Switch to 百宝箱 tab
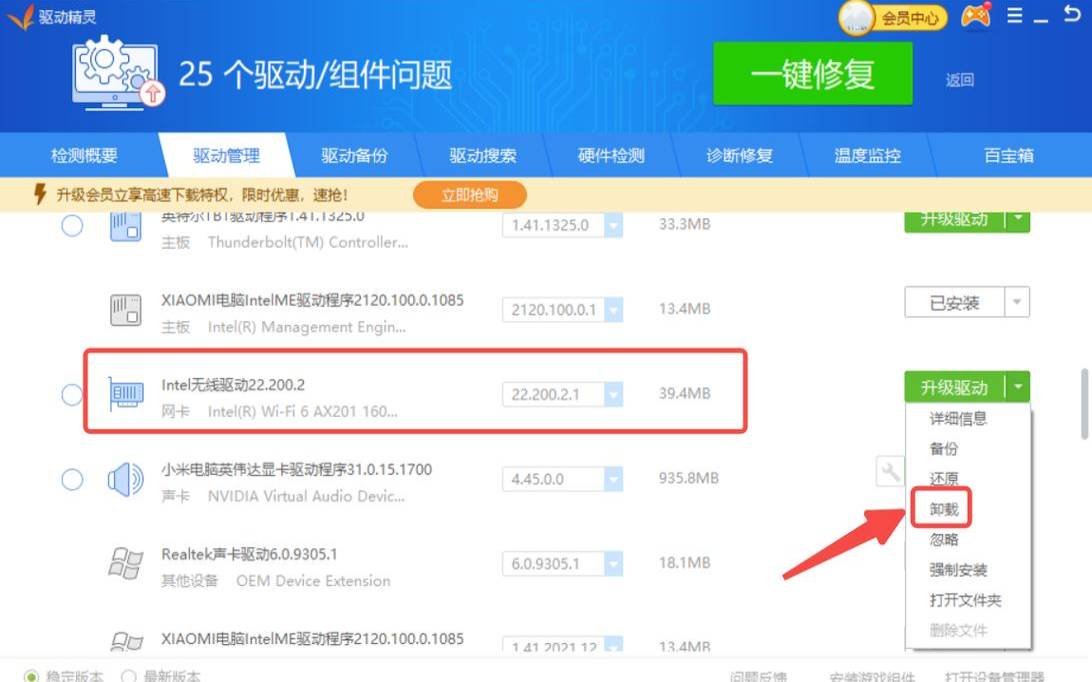The height and width of the screenshot is (682, 1092). point(1008,155)
